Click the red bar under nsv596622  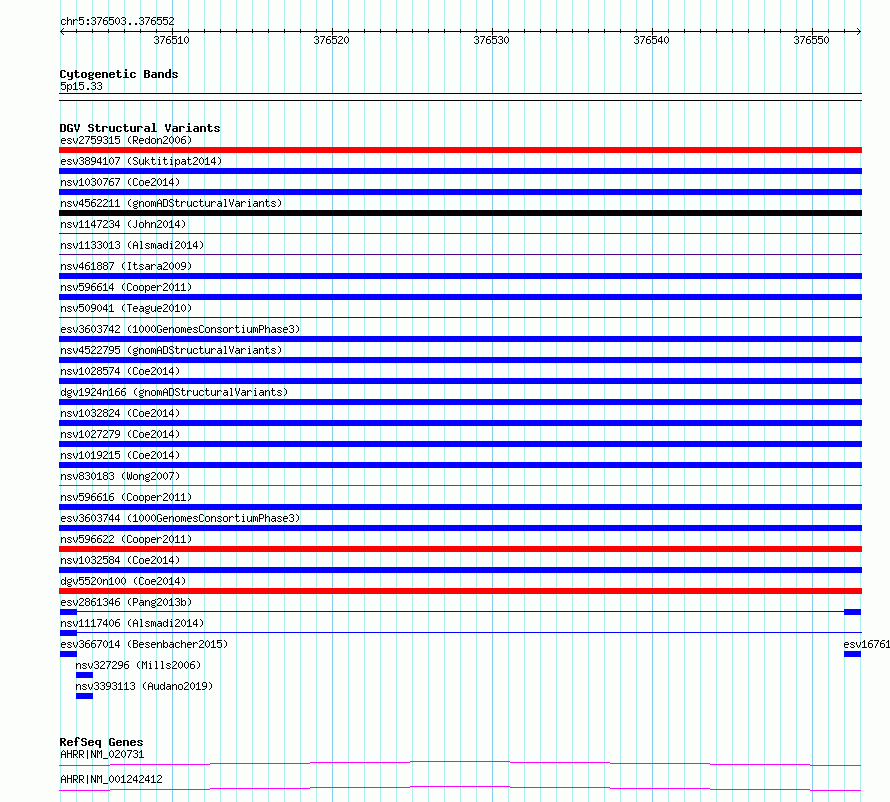pos(460,549)
